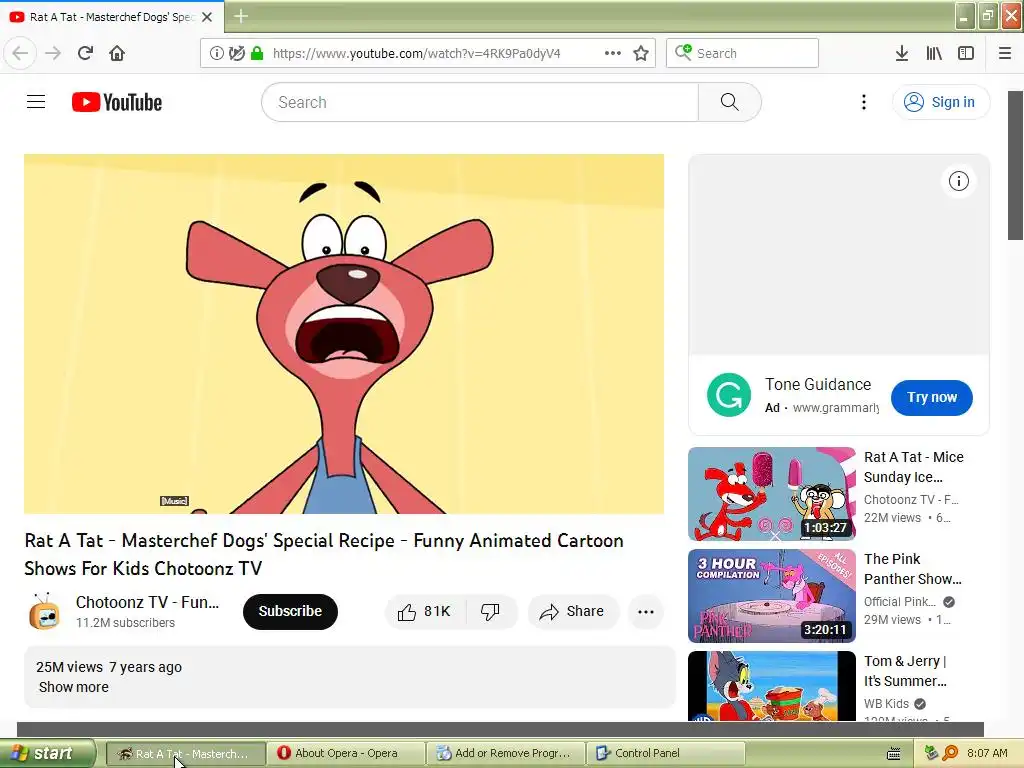Open Tom & Jerry It's Summer thumbnail

pos(771,686)
